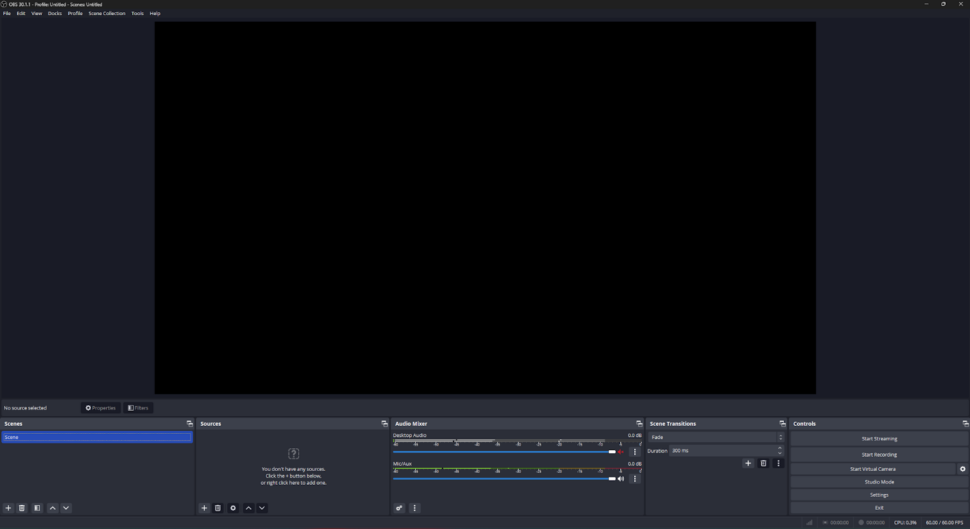Mute the Mic/Aux speaker icon
This screenshot has width=970, height=529.
[x=621, y=479]
